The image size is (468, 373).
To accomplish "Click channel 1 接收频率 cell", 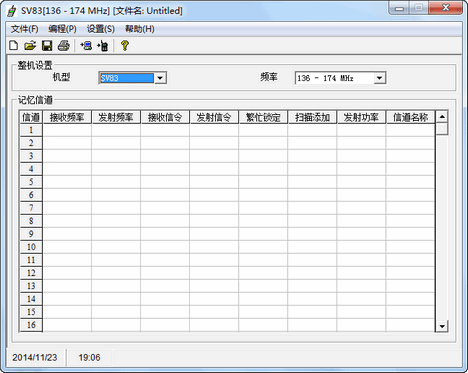I will pos(67,130).
